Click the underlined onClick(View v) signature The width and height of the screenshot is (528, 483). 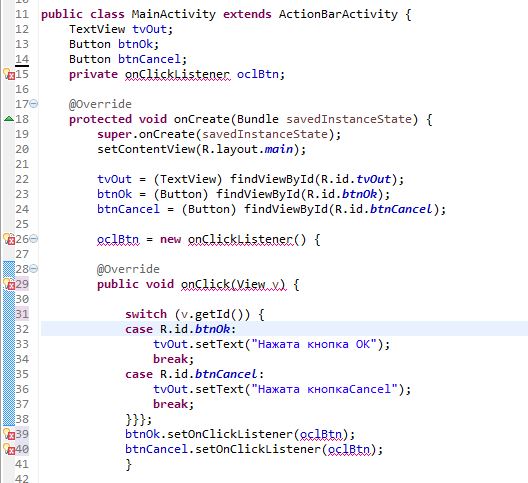point(233,285)
